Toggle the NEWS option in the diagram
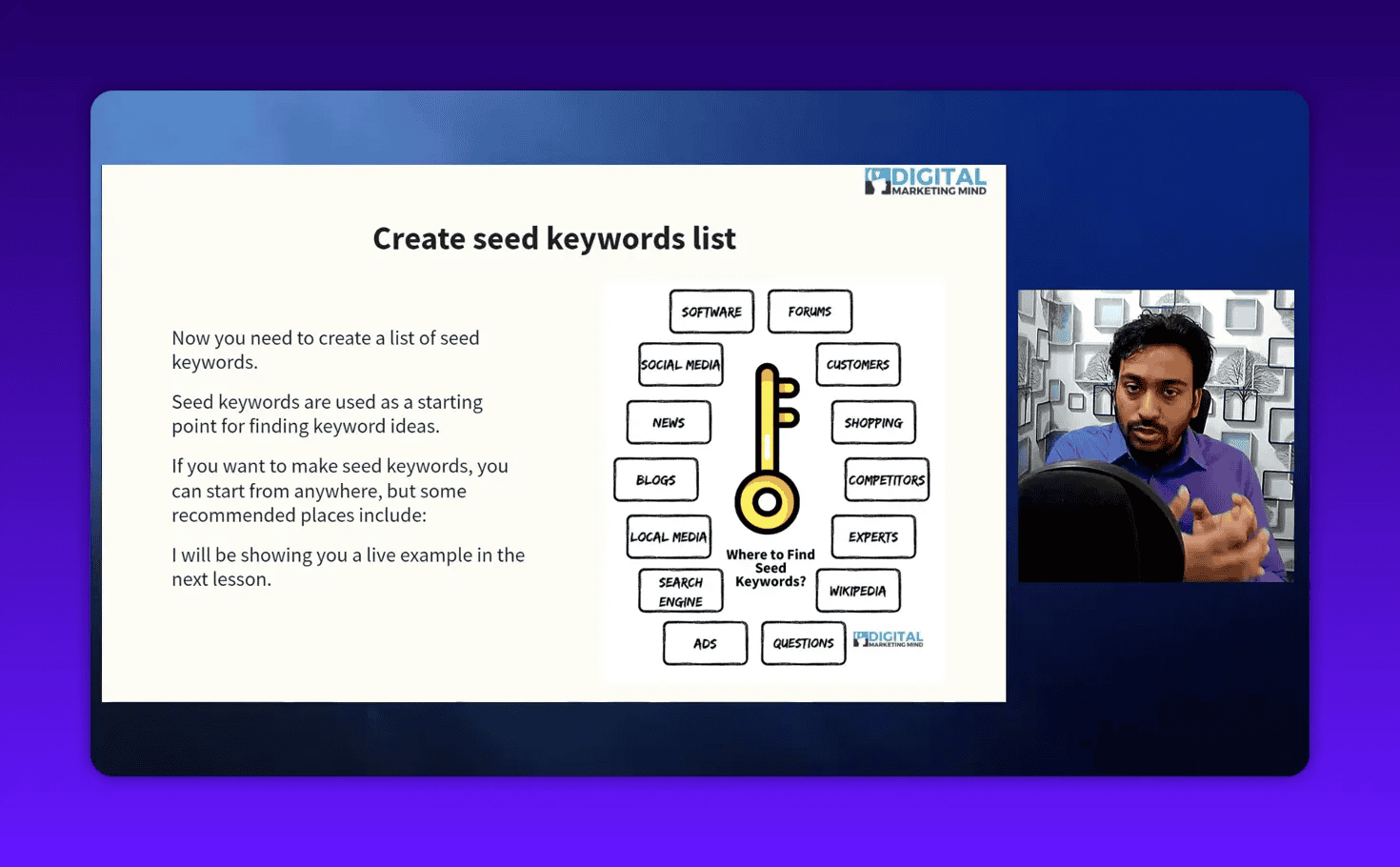The height and width of the screenshot is (867, 1400). click(x=669, y=422)
